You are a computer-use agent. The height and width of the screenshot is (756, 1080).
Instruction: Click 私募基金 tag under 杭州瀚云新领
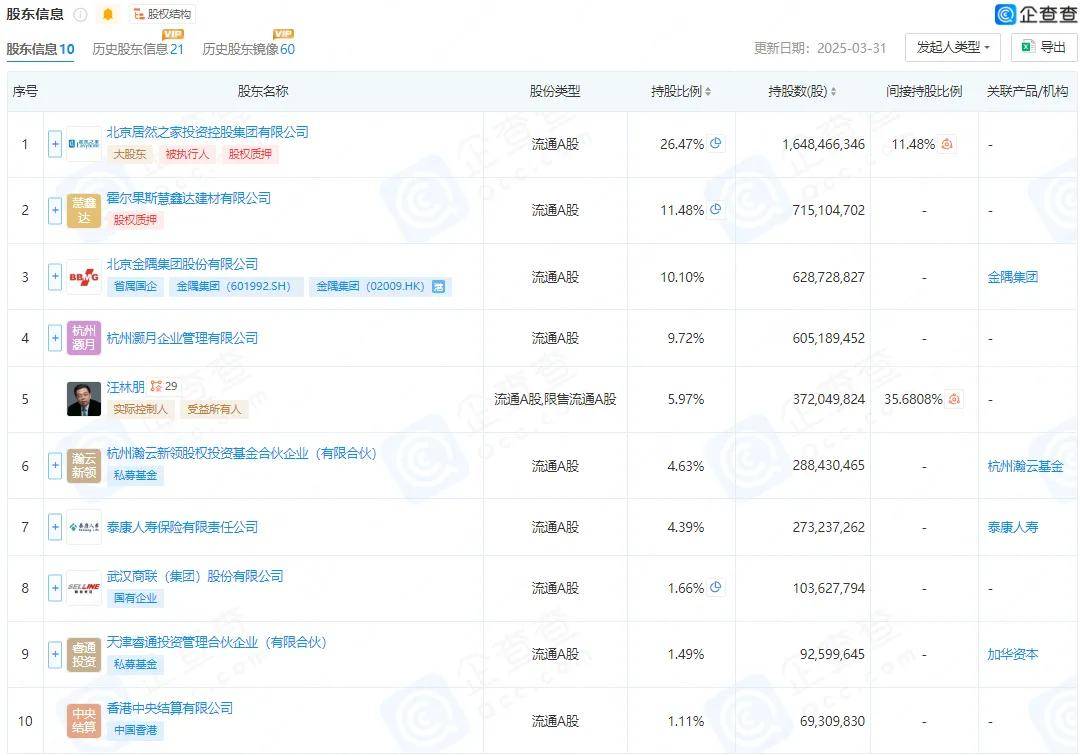135,476
